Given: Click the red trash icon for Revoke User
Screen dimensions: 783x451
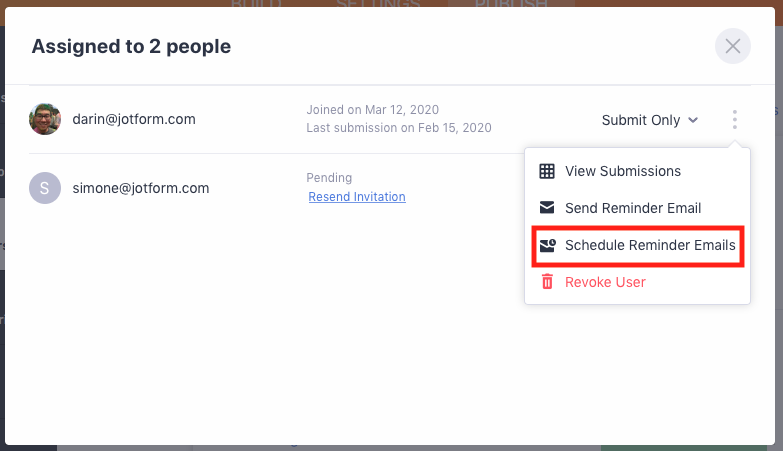Looking at the screenshot, I should tap(547, 282).
